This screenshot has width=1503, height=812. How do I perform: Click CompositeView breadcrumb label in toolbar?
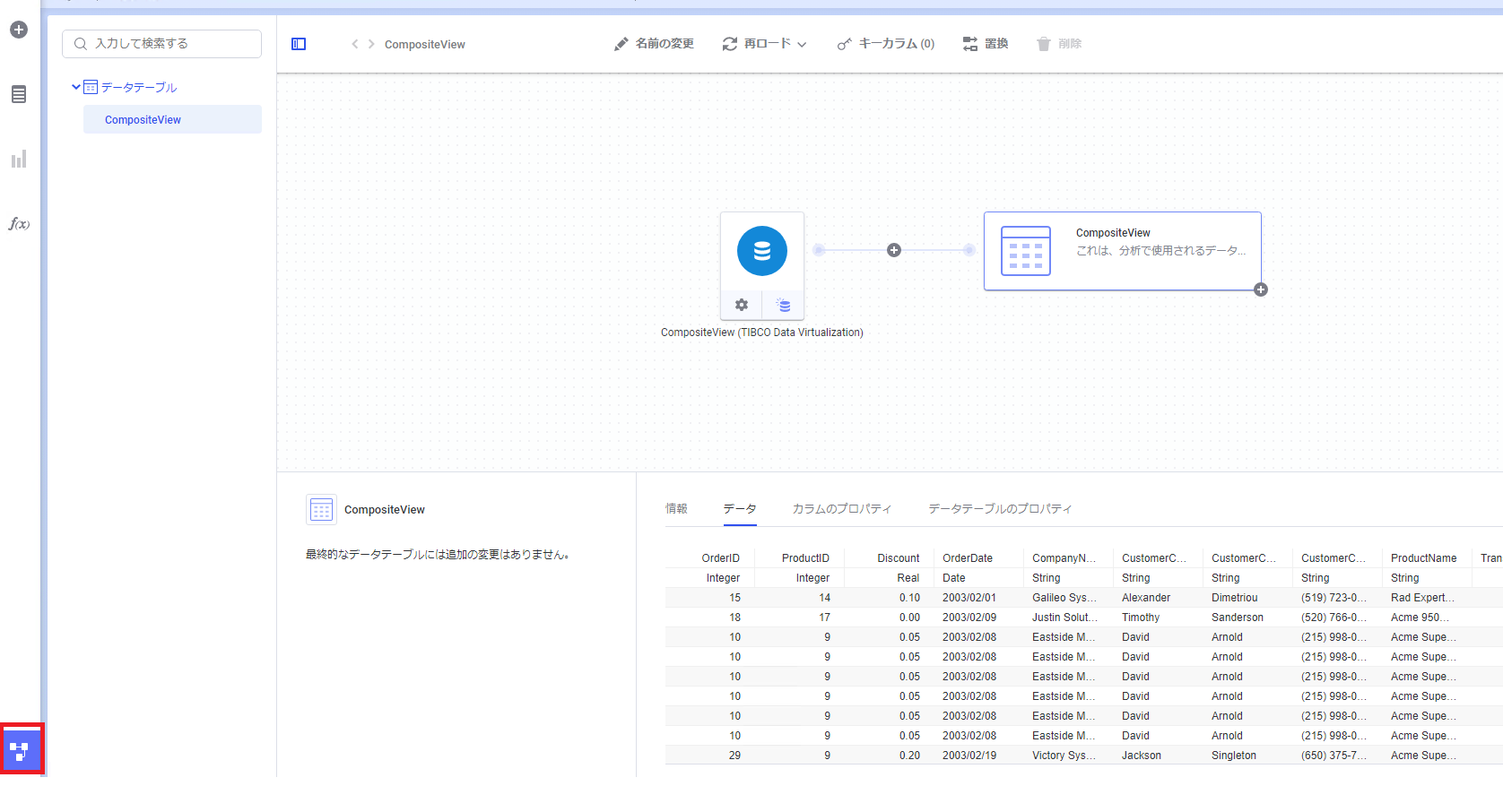click(x=425, y=44)
